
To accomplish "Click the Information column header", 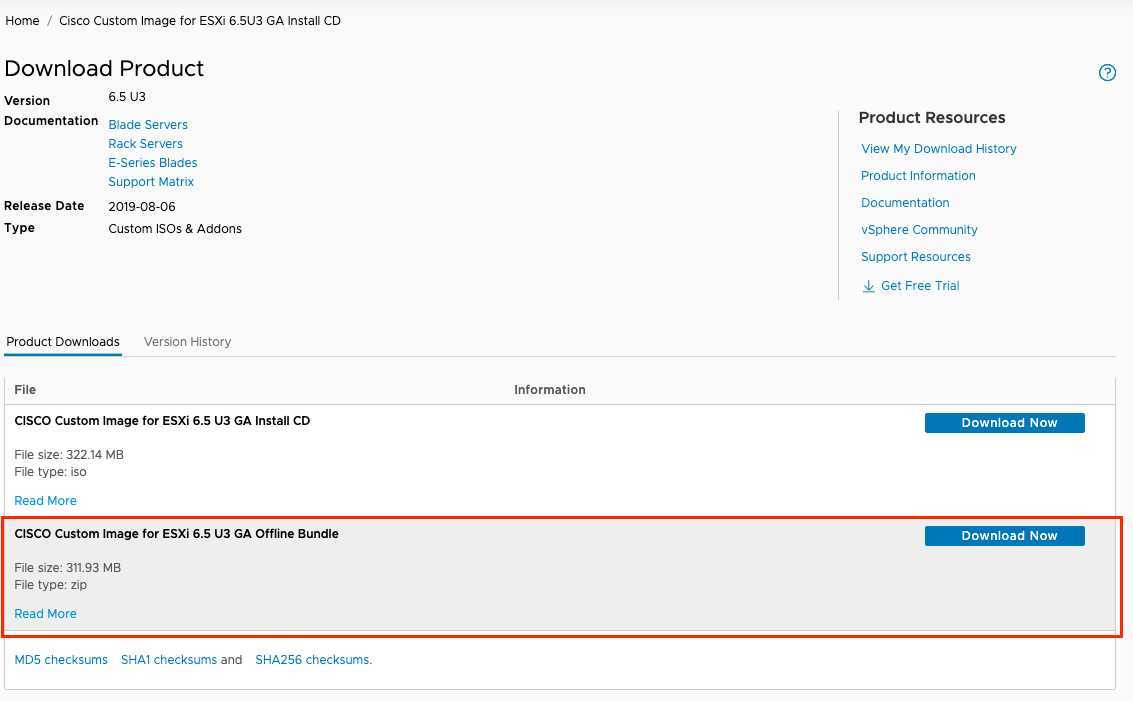I will (x=550, y=390).
